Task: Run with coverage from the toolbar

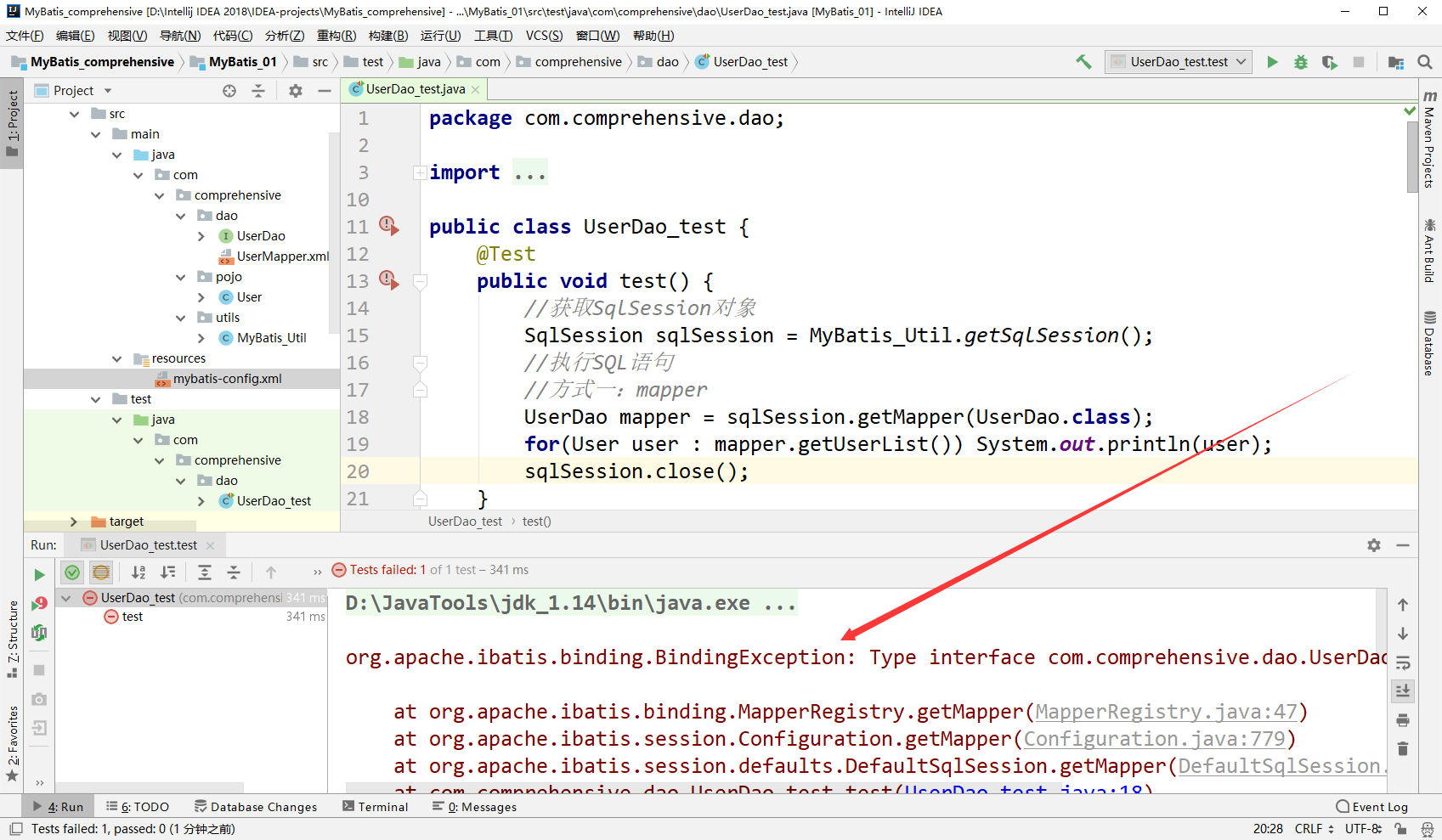Action: (1330, 62)
